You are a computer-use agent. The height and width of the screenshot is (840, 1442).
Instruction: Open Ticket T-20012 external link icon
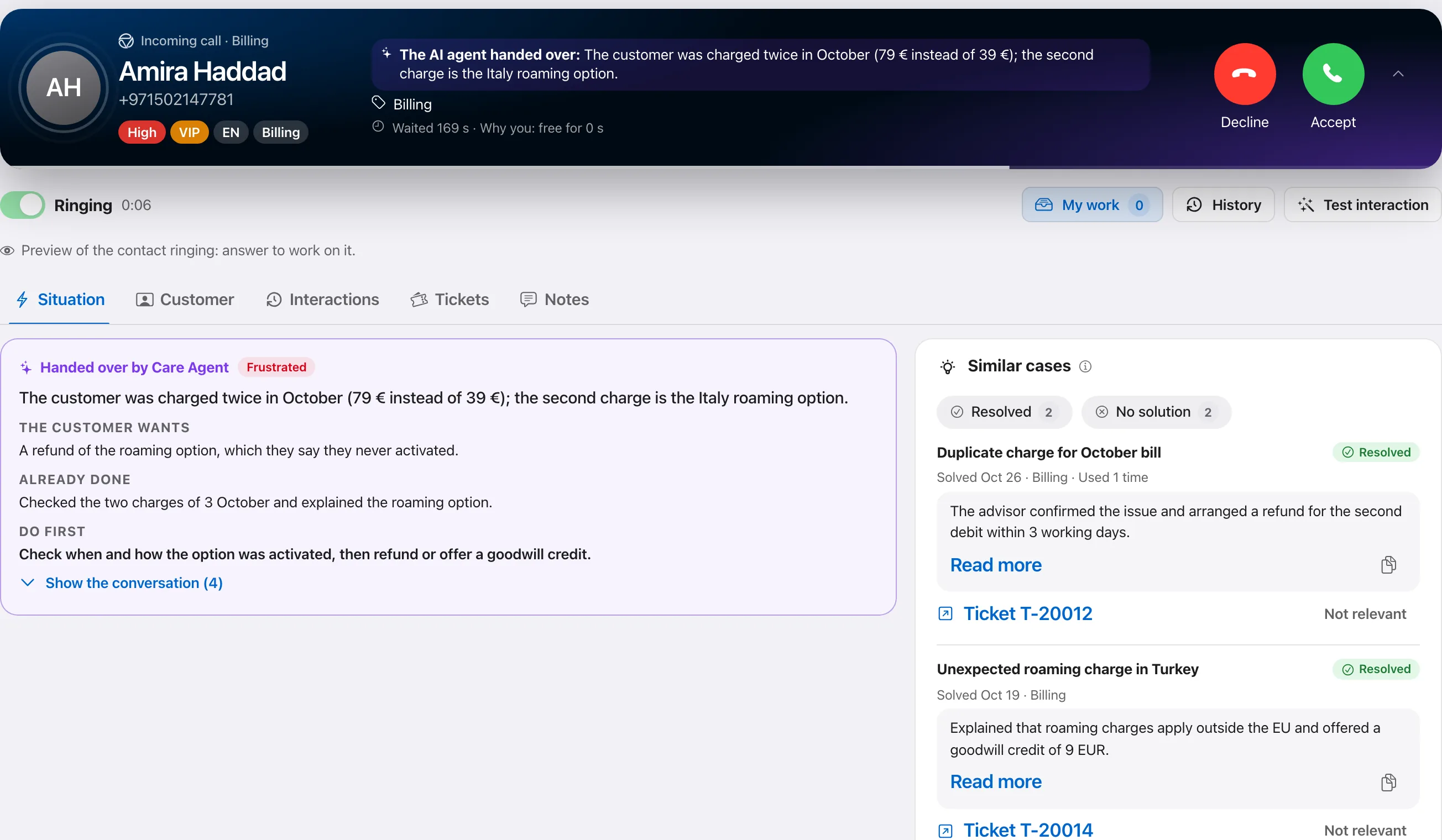945,613
